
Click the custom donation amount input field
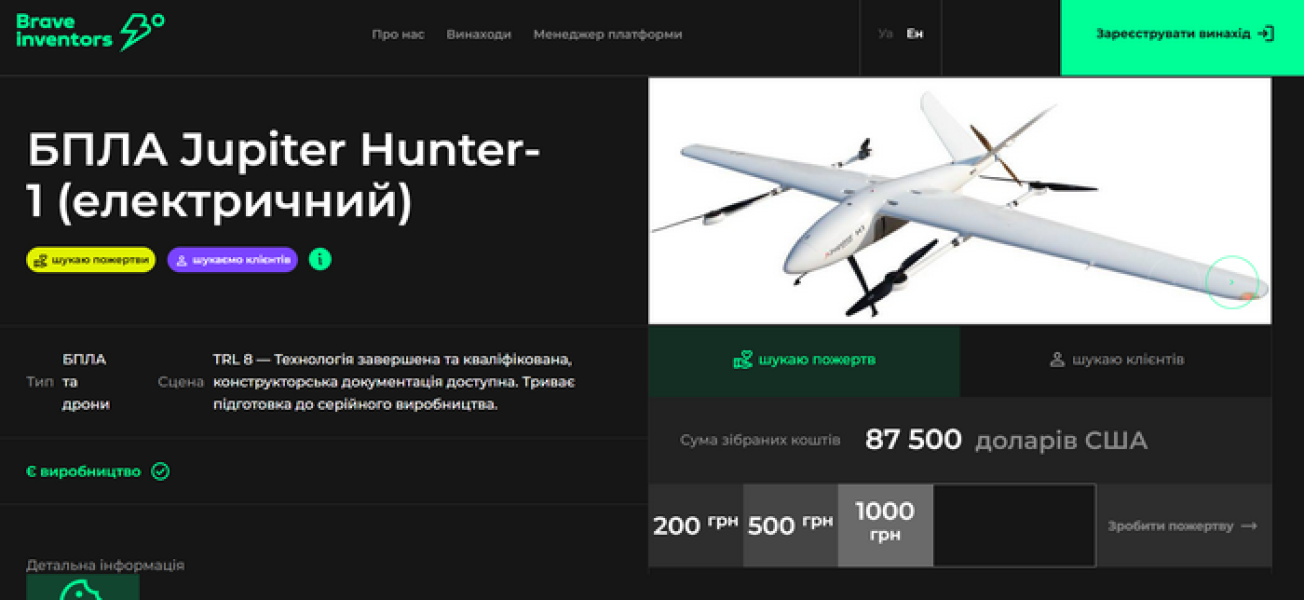[x=1014, y=525]
